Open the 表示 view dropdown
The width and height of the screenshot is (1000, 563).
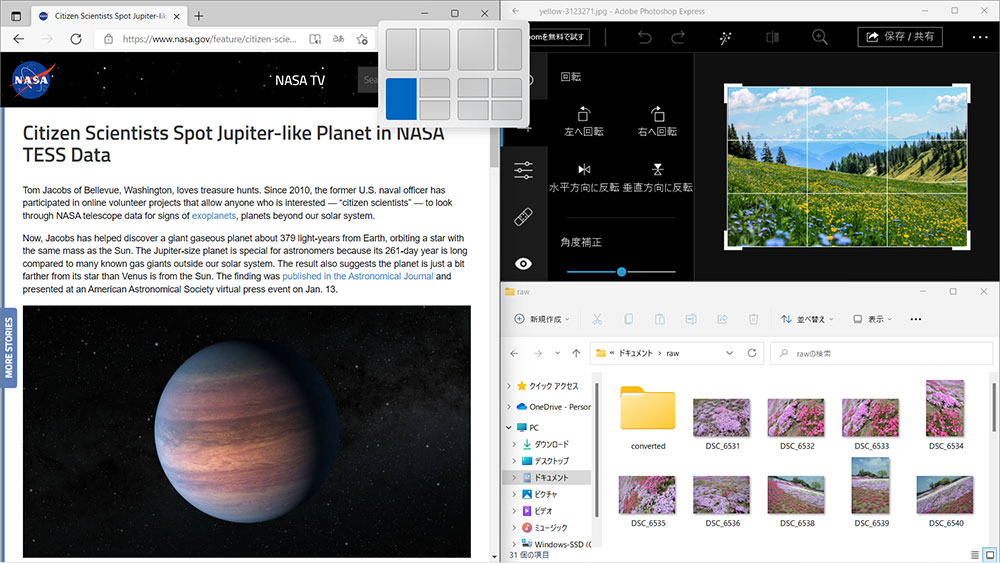[x=873, y=319]
